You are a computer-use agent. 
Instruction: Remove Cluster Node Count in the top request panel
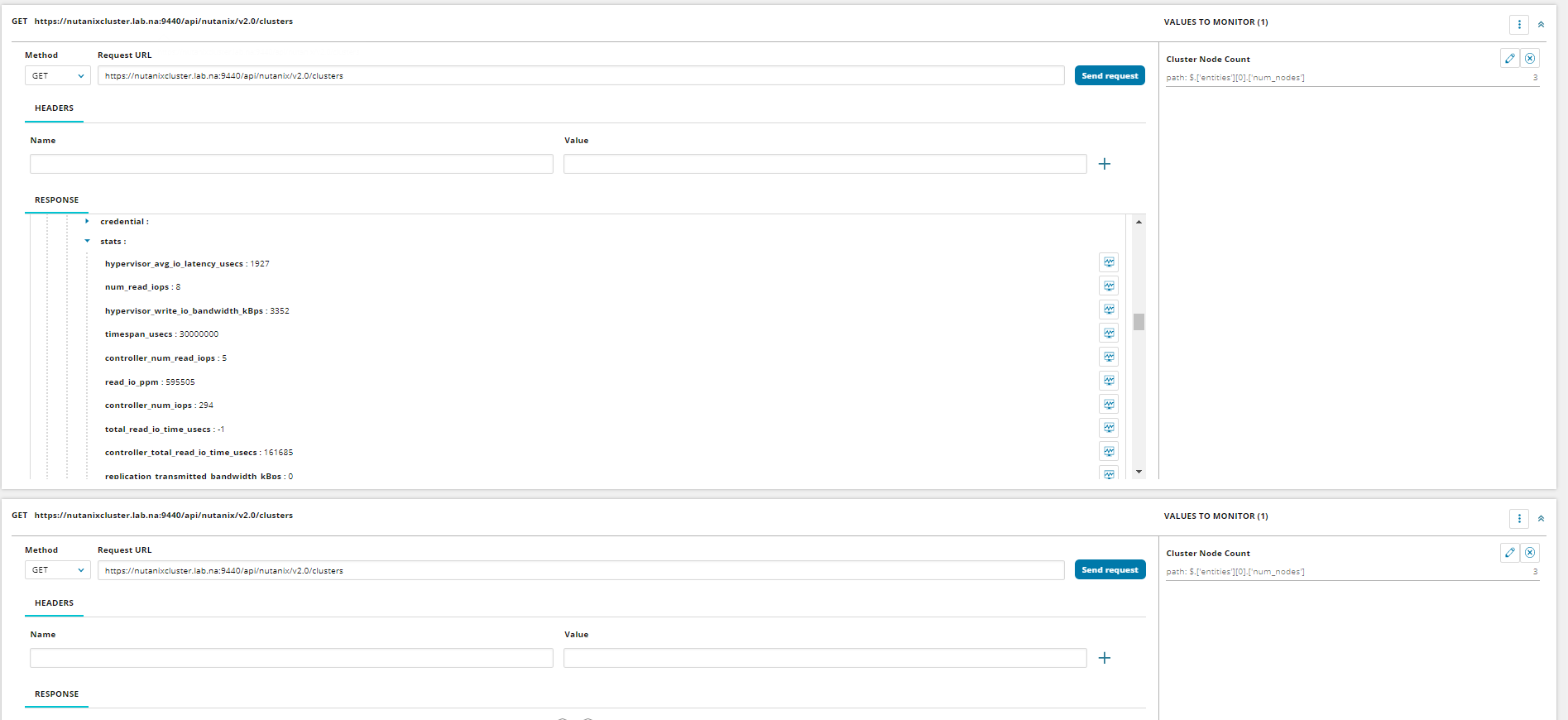point(1530,58)
